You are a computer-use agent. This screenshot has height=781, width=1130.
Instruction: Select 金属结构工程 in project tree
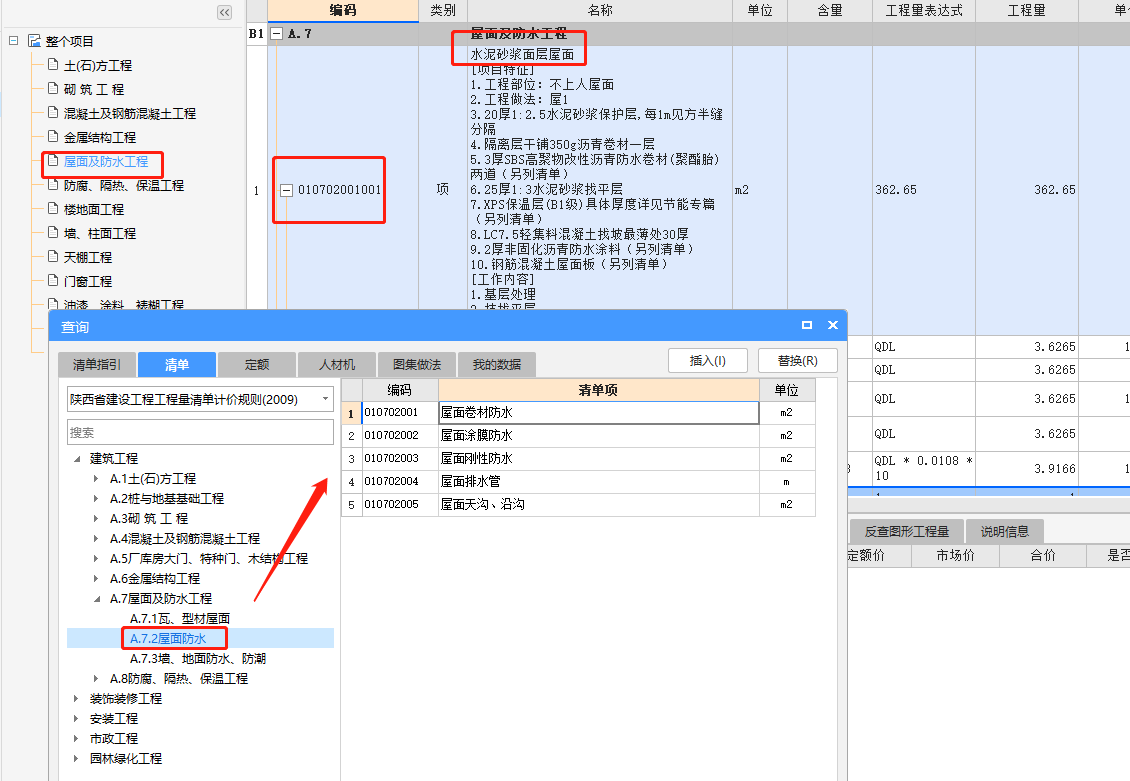coord(99,138)
